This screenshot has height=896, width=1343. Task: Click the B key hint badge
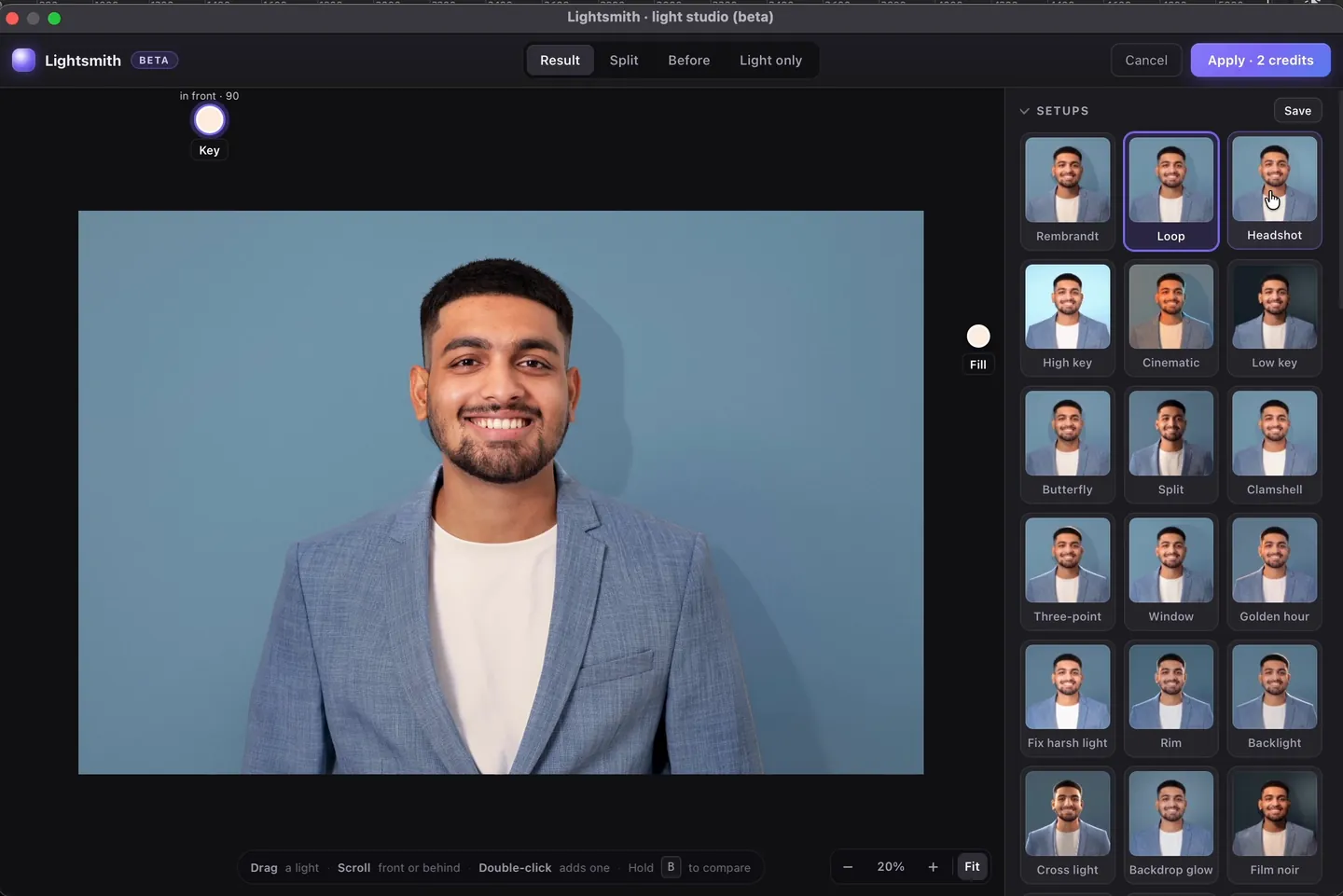point(671,867)
